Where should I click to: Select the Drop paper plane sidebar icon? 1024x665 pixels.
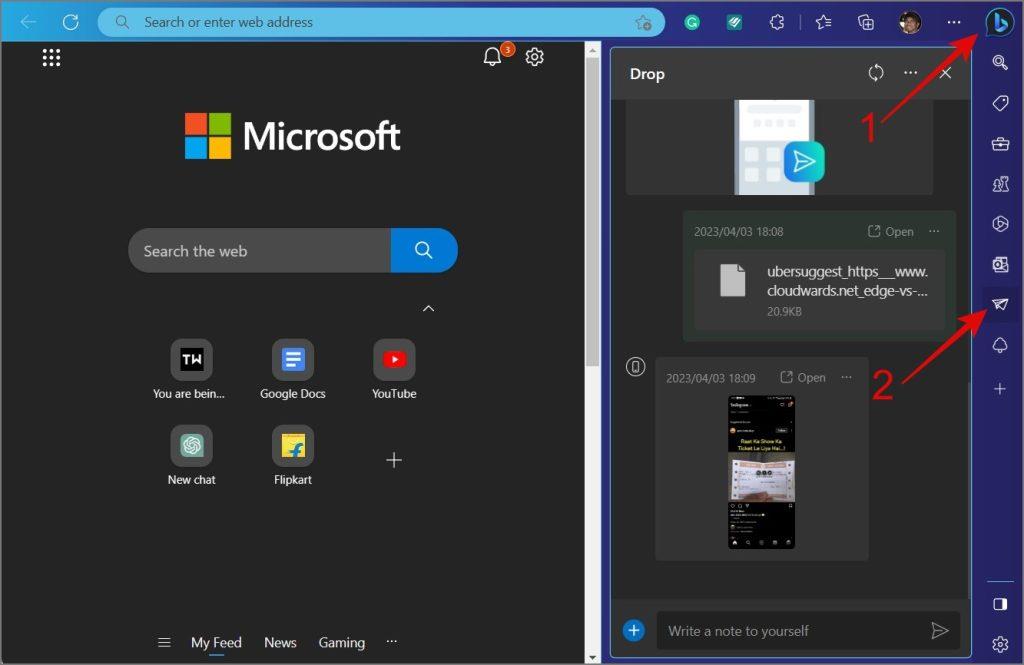click(x=1000, y=304)
